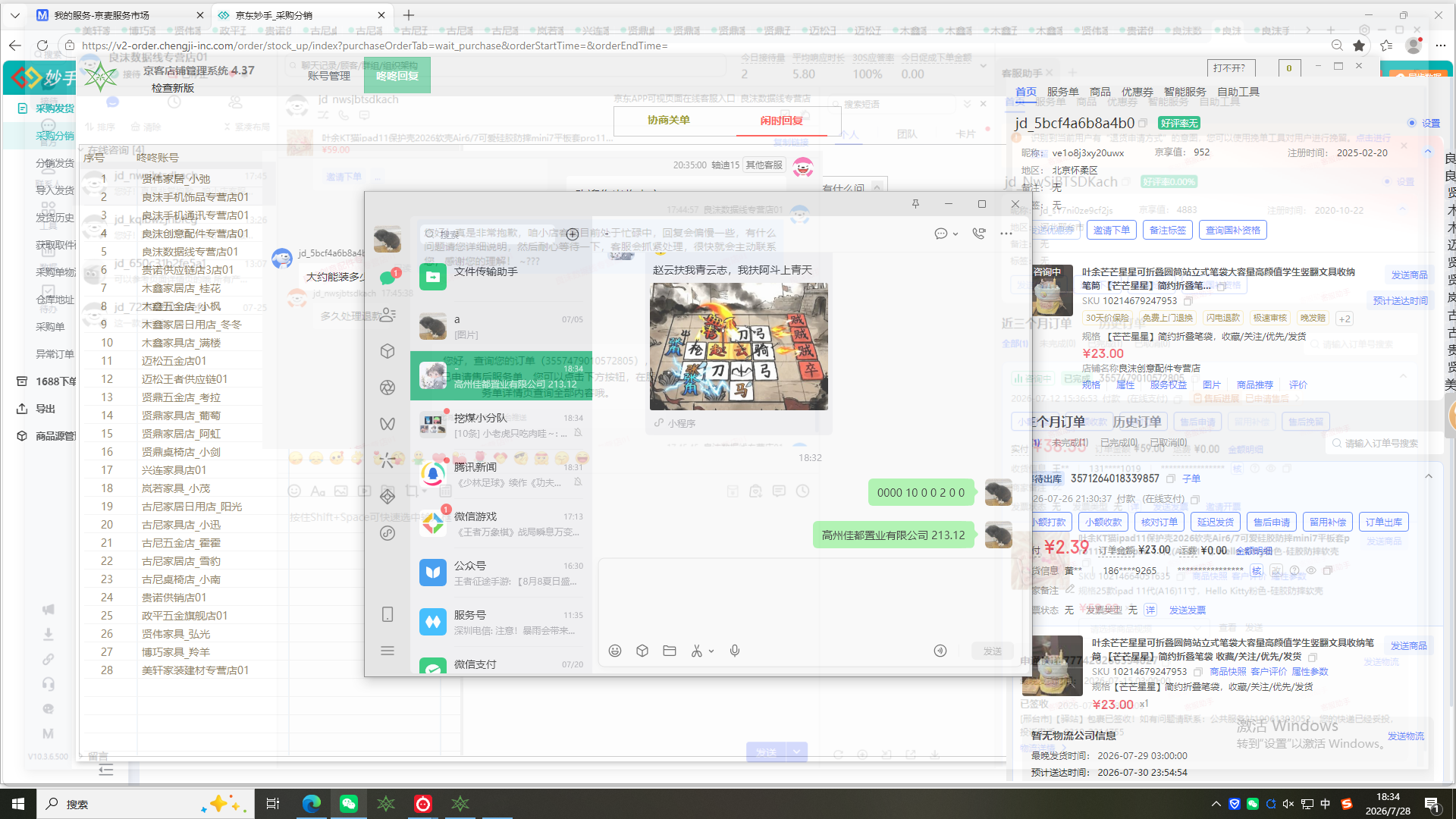Collapse the customer info panel chevron

tap(1428, 152)
